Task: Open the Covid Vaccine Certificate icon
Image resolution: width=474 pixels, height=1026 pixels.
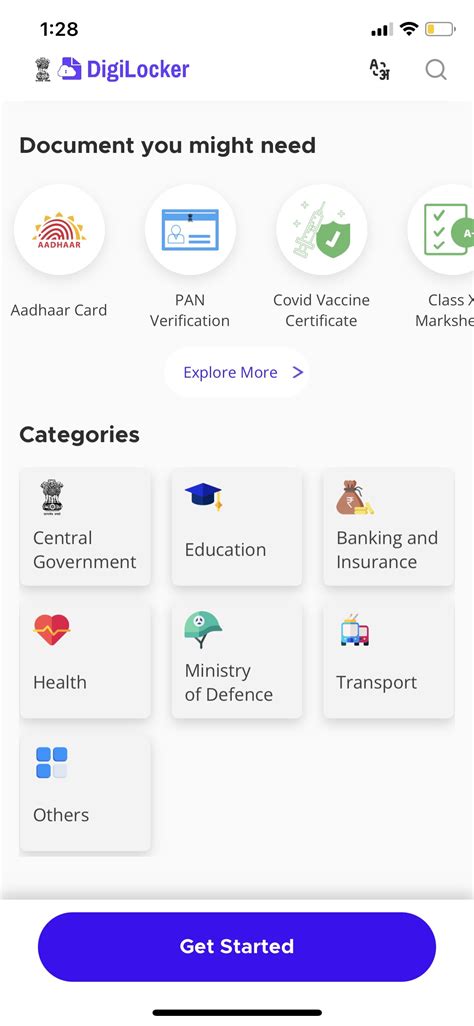Action: point(321,230)
